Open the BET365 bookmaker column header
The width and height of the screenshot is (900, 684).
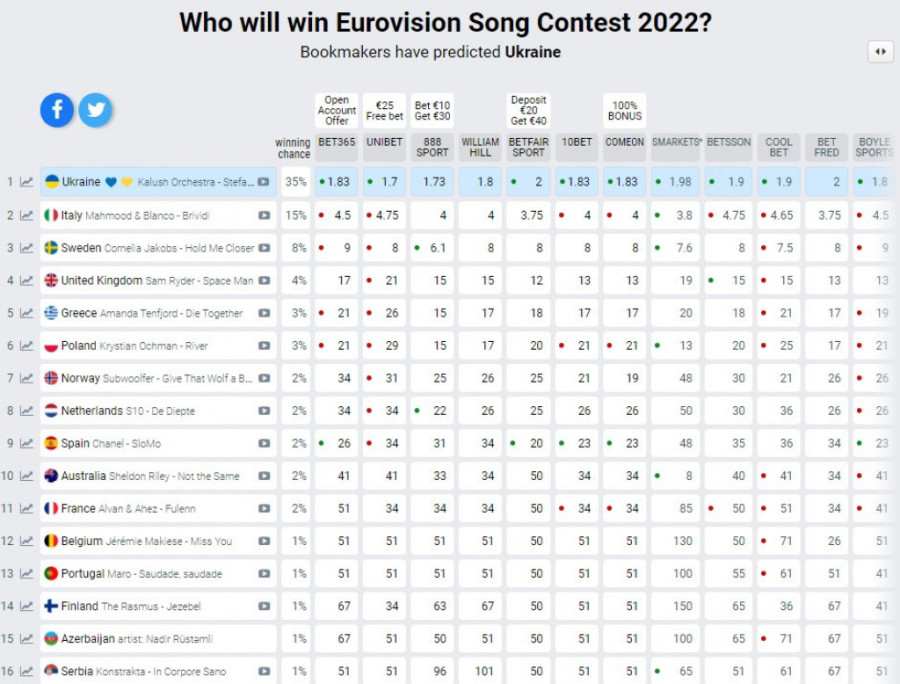click(337, 143)
